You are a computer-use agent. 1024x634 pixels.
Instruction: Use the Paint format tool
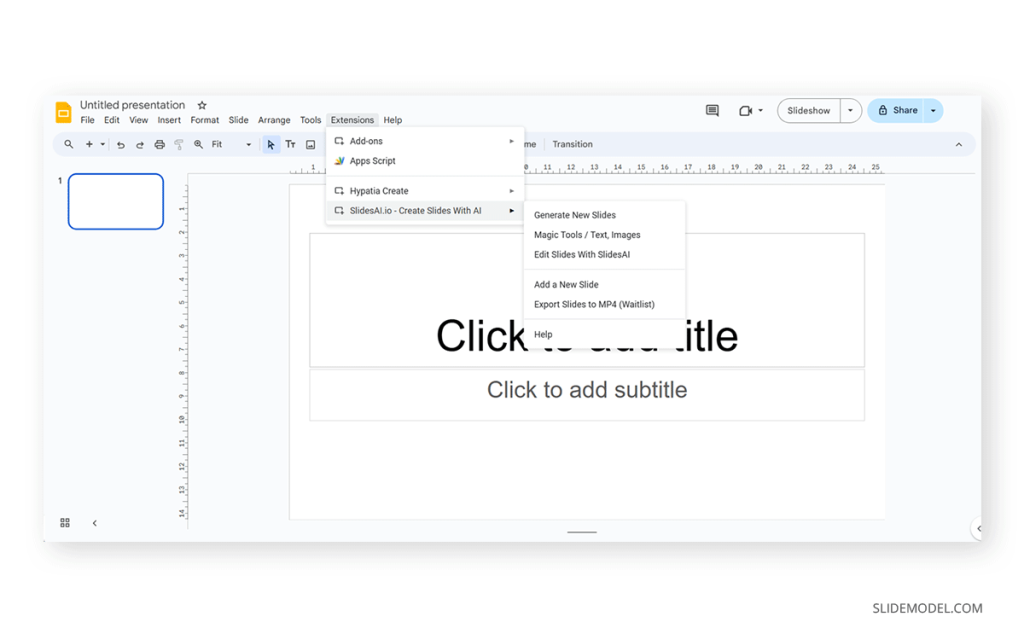(x=179, y=144)
